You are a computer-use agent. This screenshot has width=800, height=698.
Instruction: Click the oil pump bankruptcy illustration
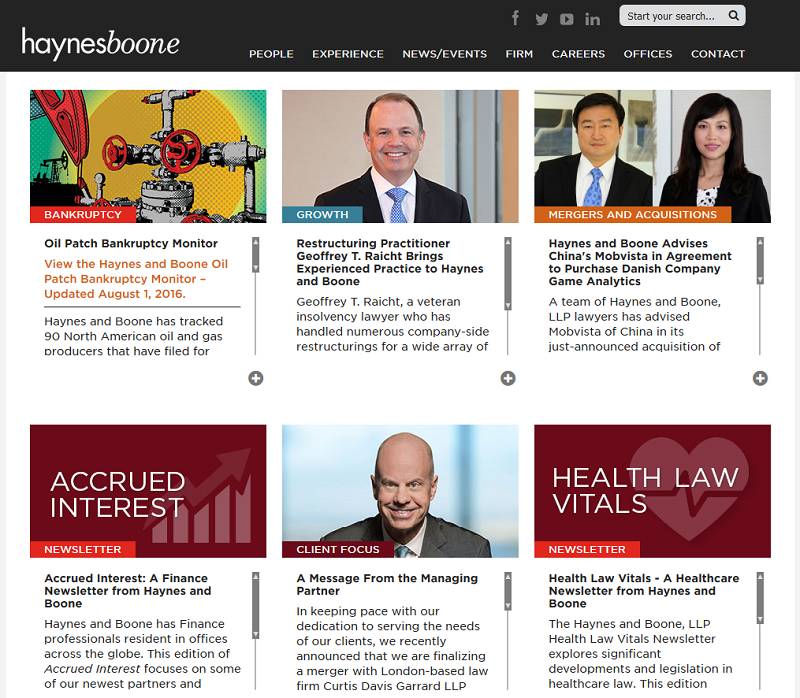(x=148, y=156)
